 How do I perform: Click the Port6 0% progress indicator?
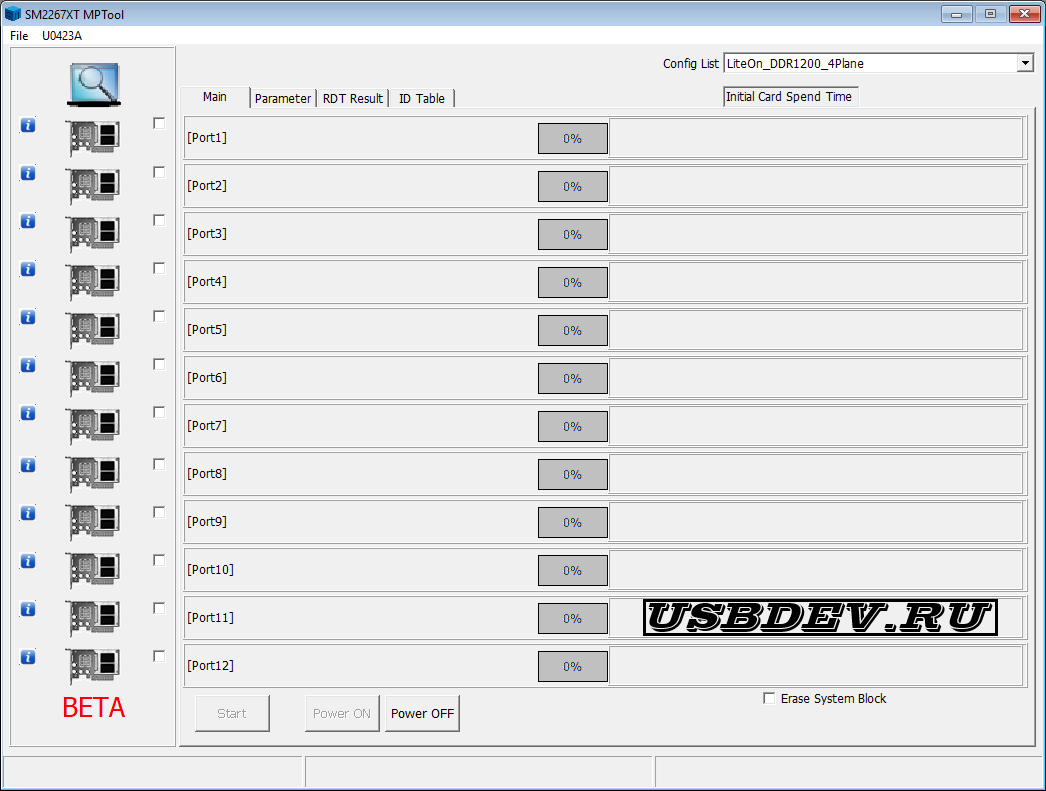[573, 378]
